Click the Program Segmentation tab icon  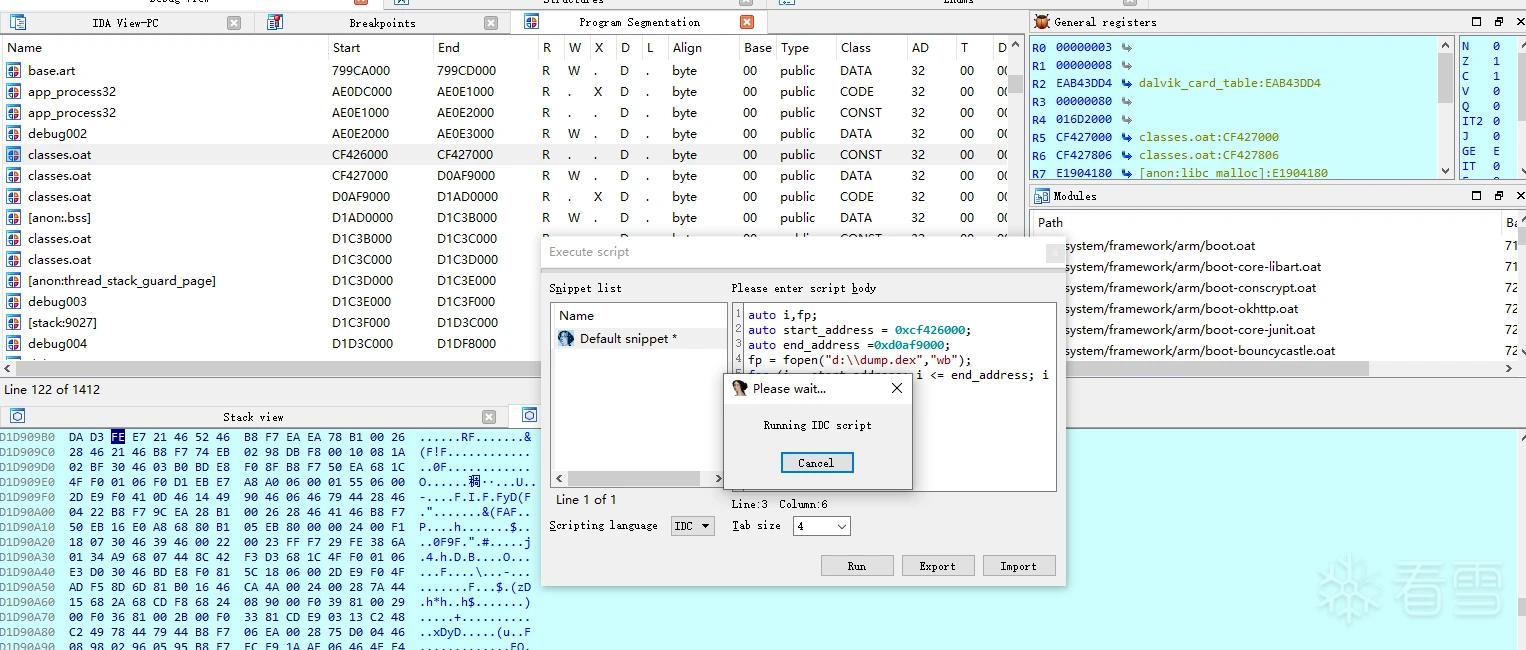tap(531, 22)
